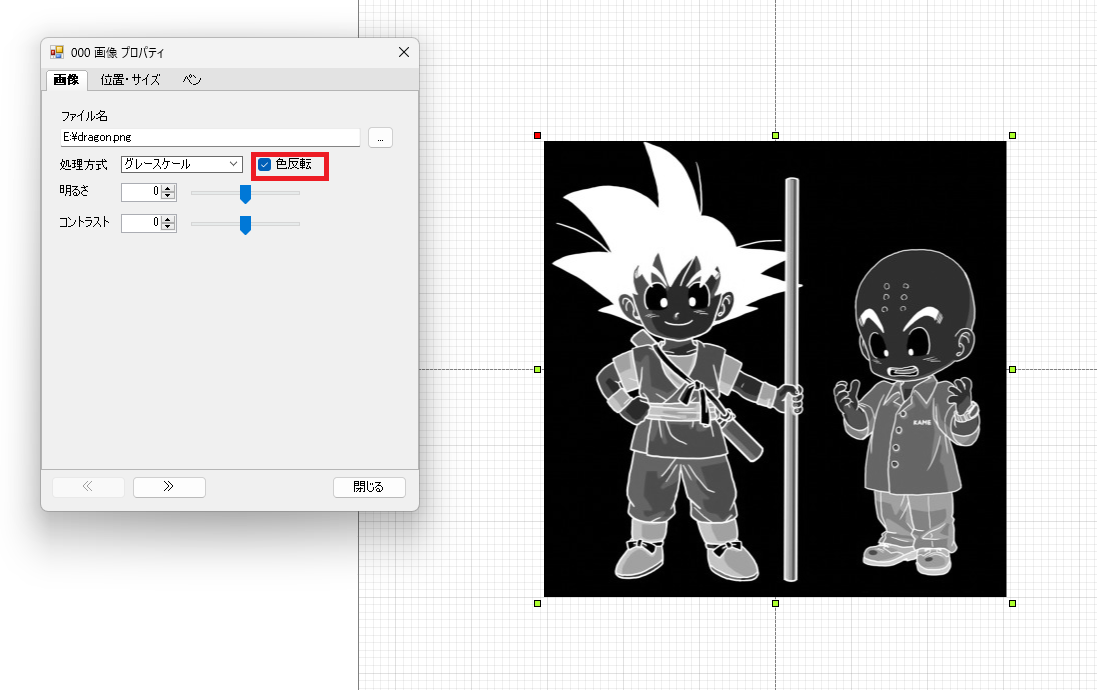Browse for file with the ... button
This screenshot has width=1097, height=690.
pos(381,138)
